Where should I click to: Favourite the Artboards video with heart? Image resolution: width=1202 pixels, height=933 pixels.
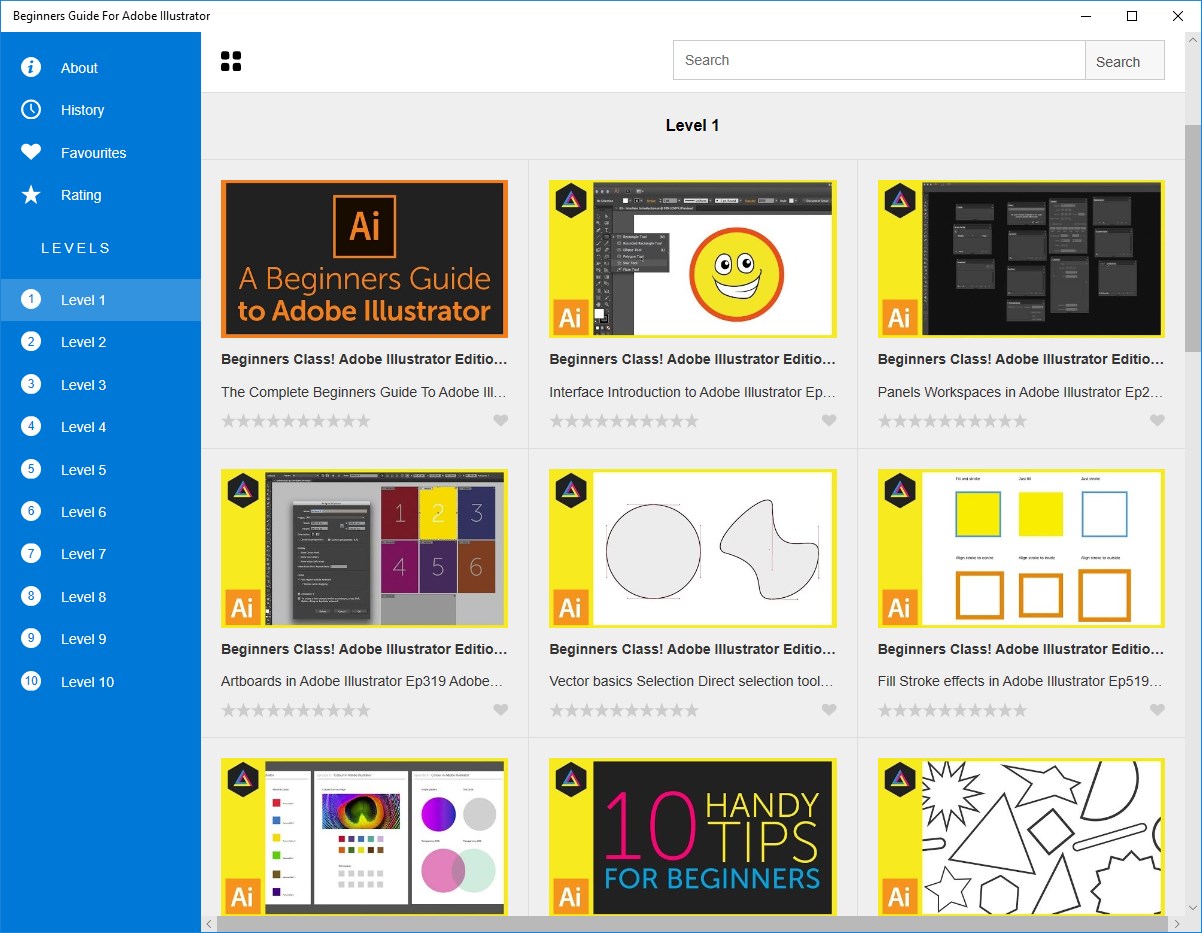501,710
